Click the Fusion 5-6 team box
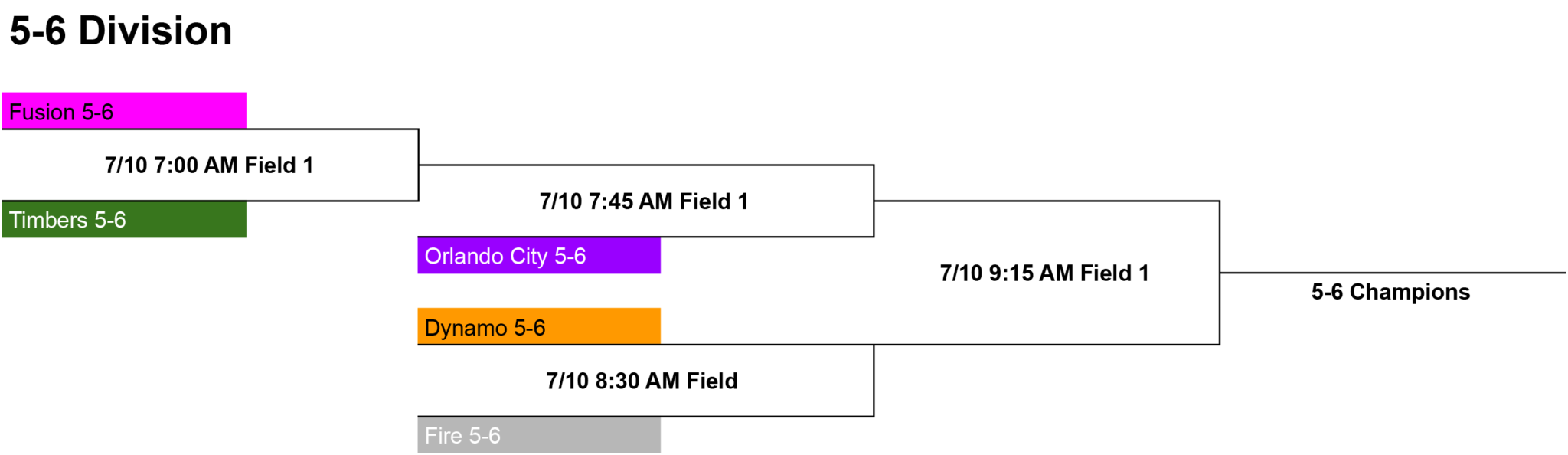Image resolution: width=1568 pixels, height=455 pixels. pos(124,111)
